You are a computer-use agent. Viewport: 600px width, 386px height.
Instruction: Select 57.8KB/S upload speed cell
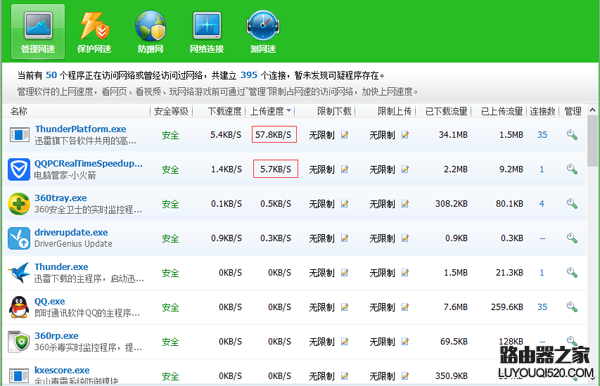274,134
